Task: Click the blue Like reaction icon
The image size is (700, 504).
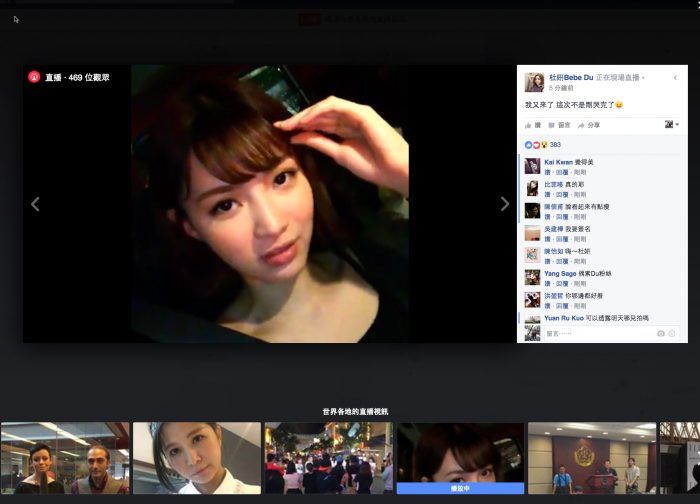Action: pyautogui.click(x=528, y=145)
